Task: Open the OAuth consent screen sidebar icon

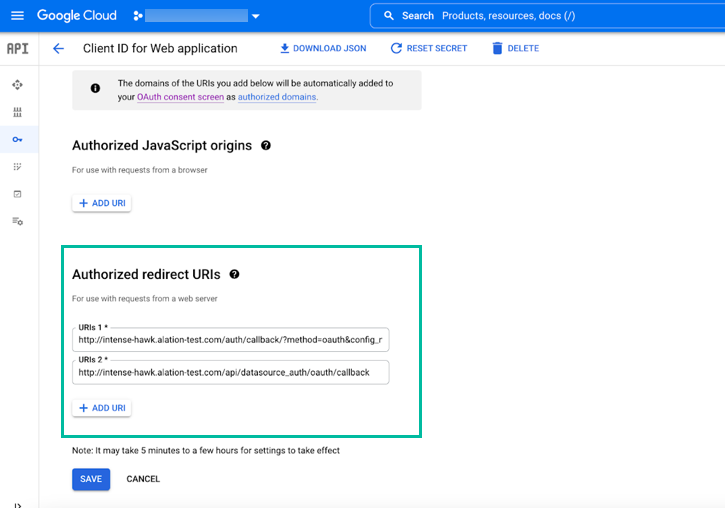Action: [18, 166]
